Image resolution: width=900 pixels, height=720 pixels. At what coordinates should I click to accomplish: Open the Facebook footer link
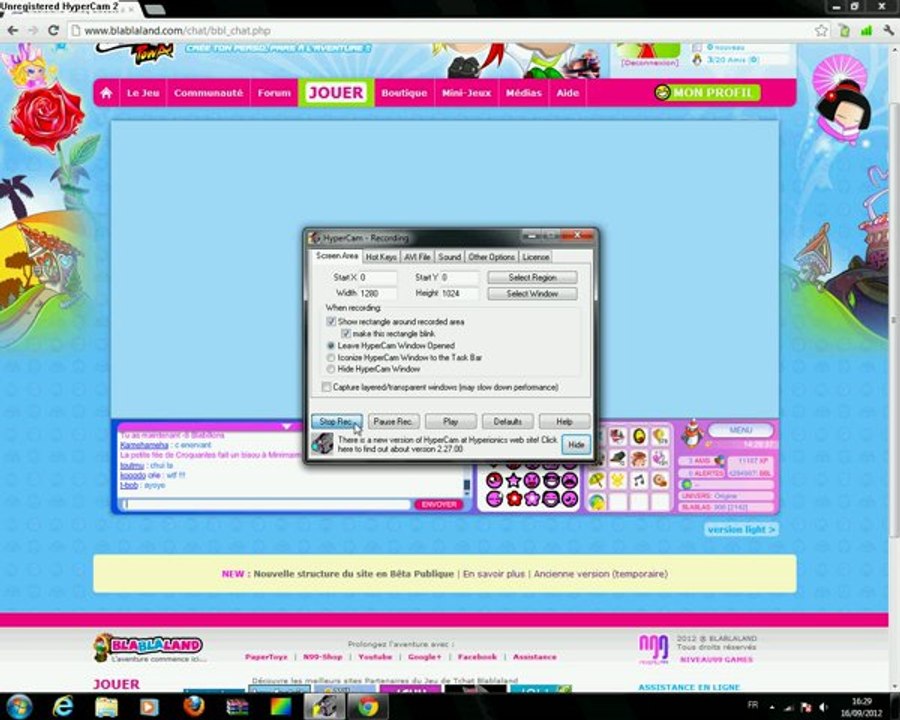coord(477,657)
